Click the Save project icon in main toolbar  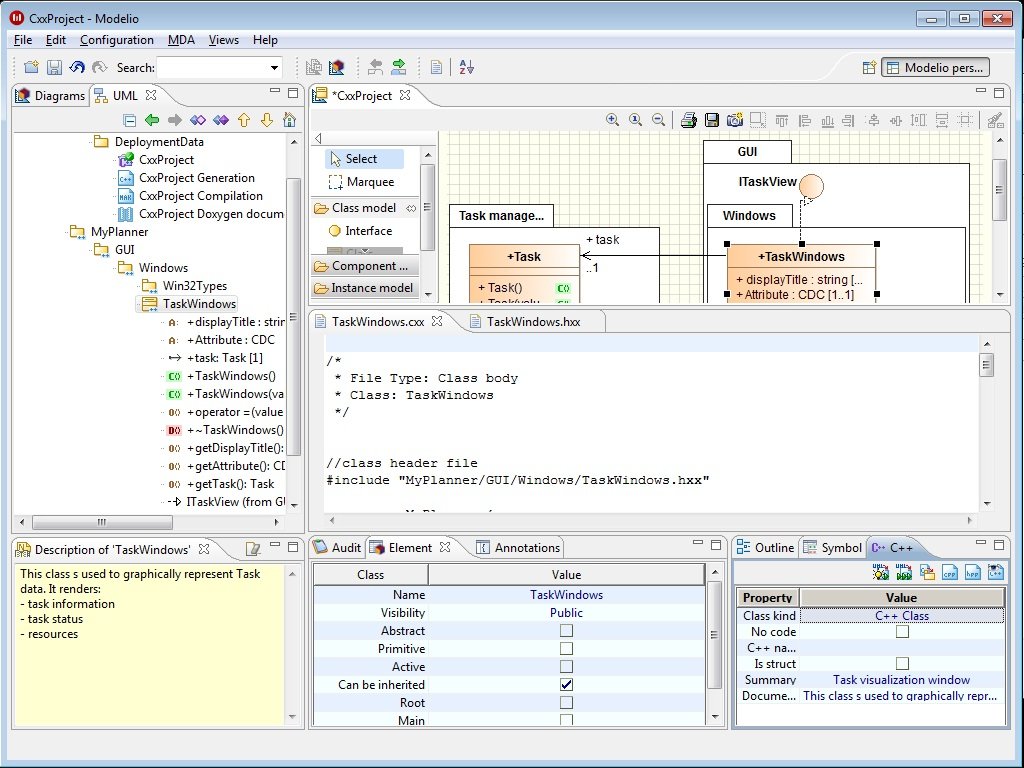(x=54, y=67)
